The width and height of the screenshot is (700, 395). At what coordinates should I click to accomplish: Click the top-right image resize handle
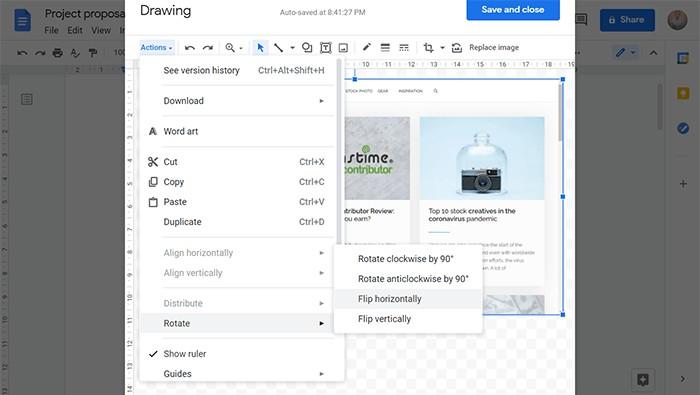click(562, 79)
